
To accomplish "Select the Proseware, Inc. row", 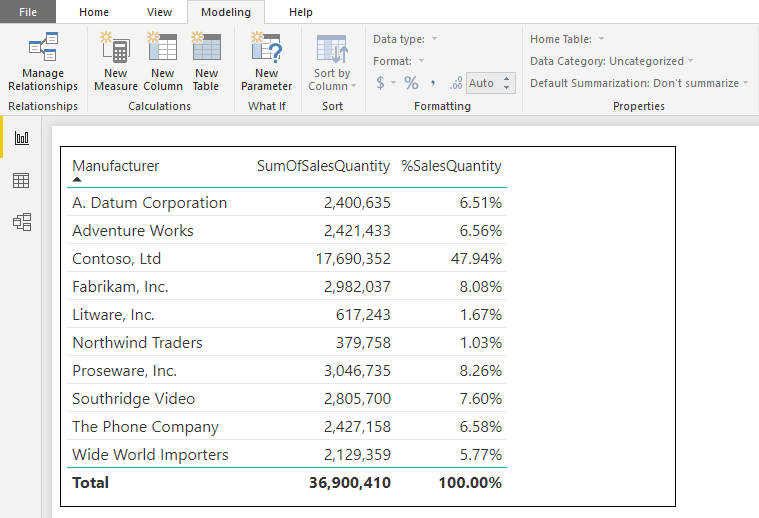I will (287, 370).
